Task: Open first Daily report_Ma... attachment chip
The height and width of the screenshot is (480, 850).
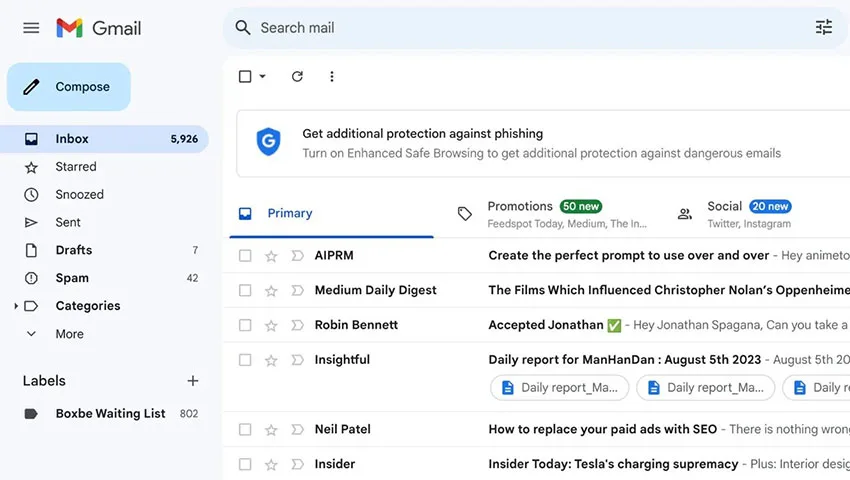Action: click(x=559, y=388)
